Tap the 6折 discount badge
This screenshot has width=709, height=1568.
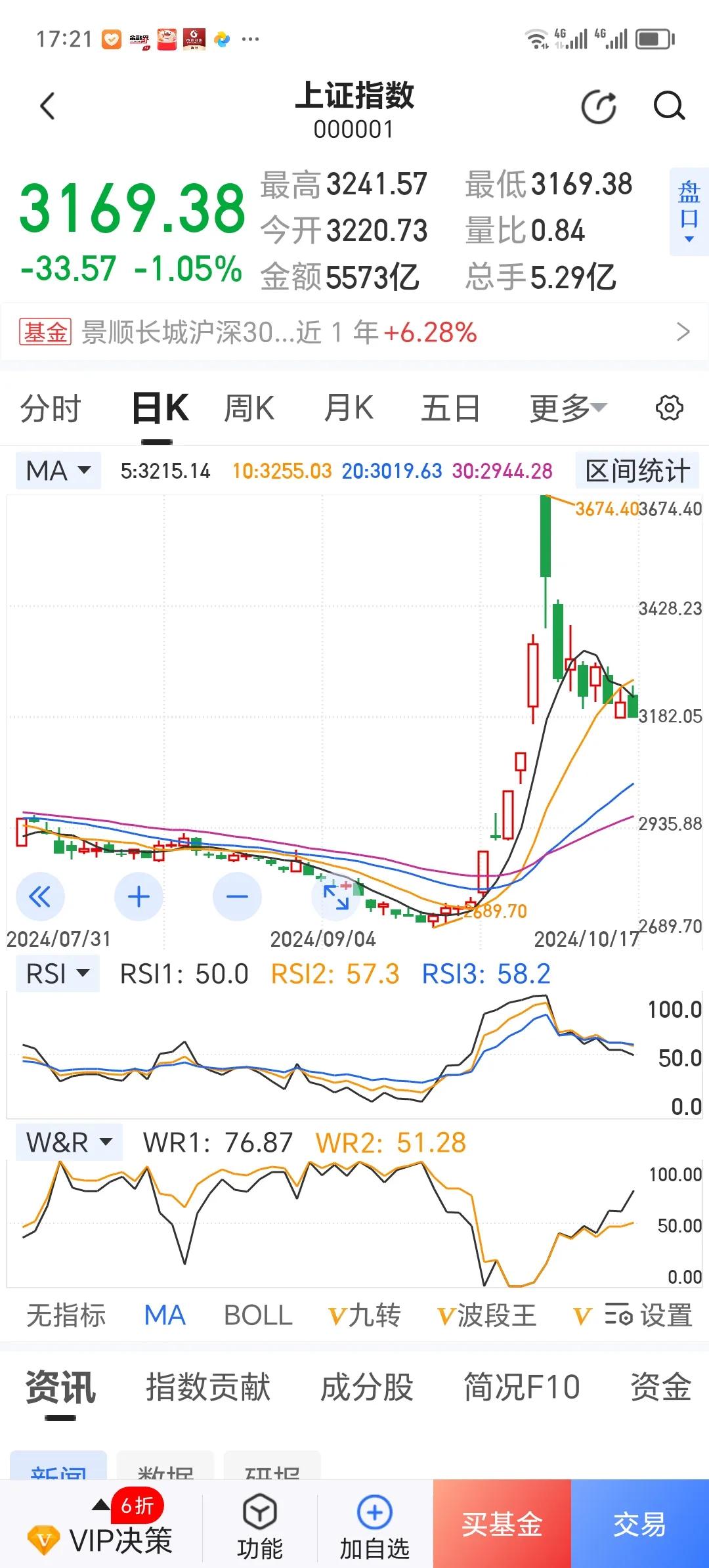(137, 1505)
